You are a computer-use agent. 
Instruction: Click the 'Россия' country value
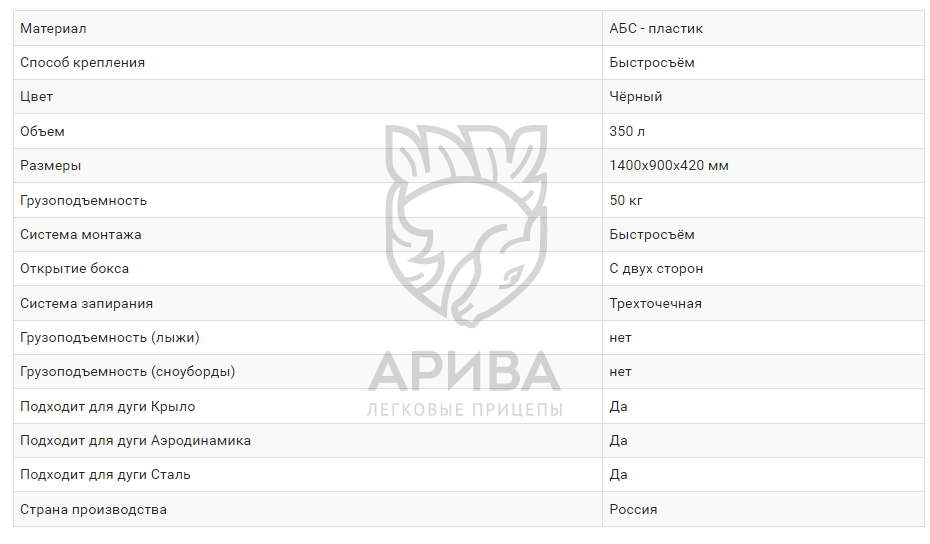[x=633, y=509]
